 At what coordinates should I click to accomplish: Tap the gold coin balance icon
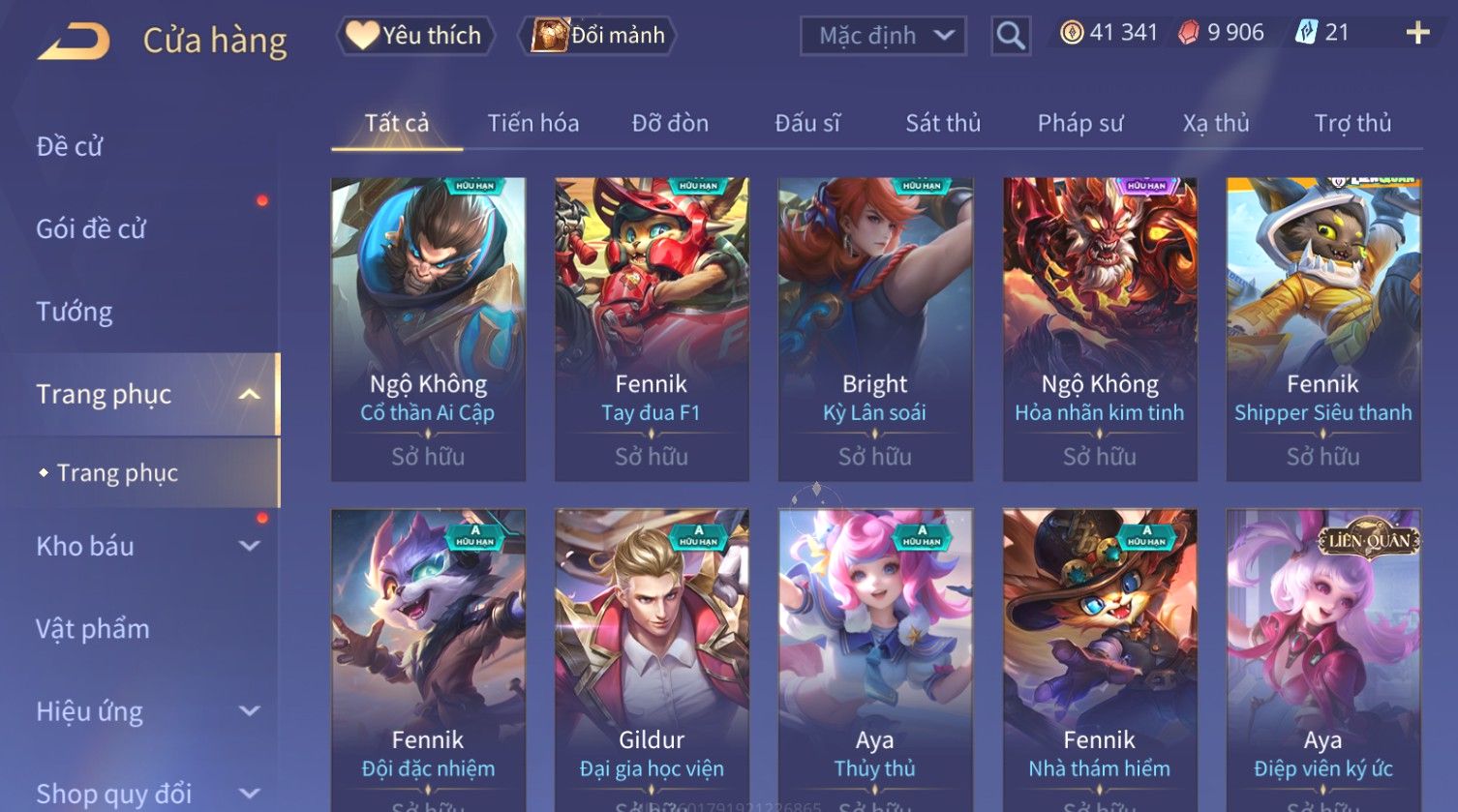(x=1072, y=33)
